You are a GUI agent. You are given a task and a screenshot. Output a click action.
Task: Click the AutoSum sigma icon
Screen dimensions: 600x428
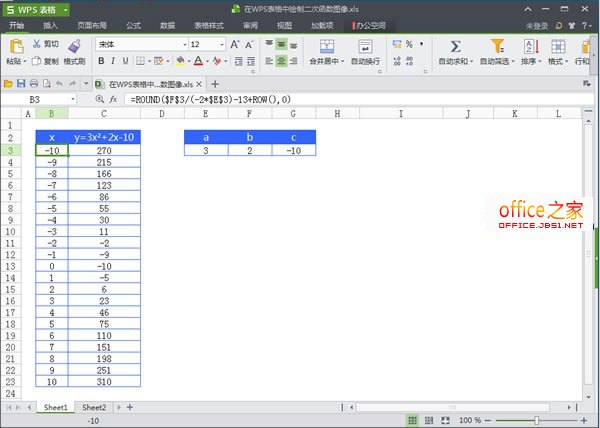pos(455,46)
